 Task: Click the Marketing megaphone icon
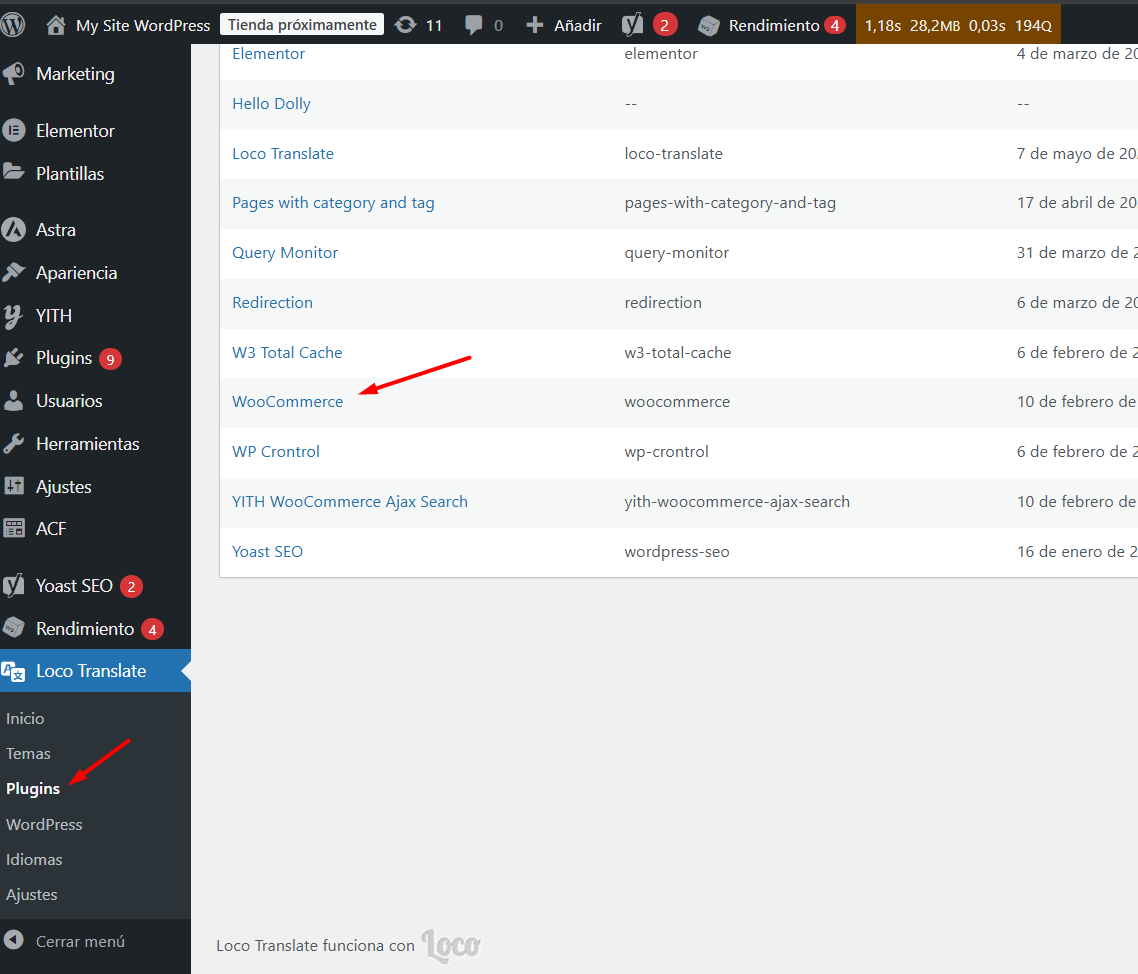[14, 73]
